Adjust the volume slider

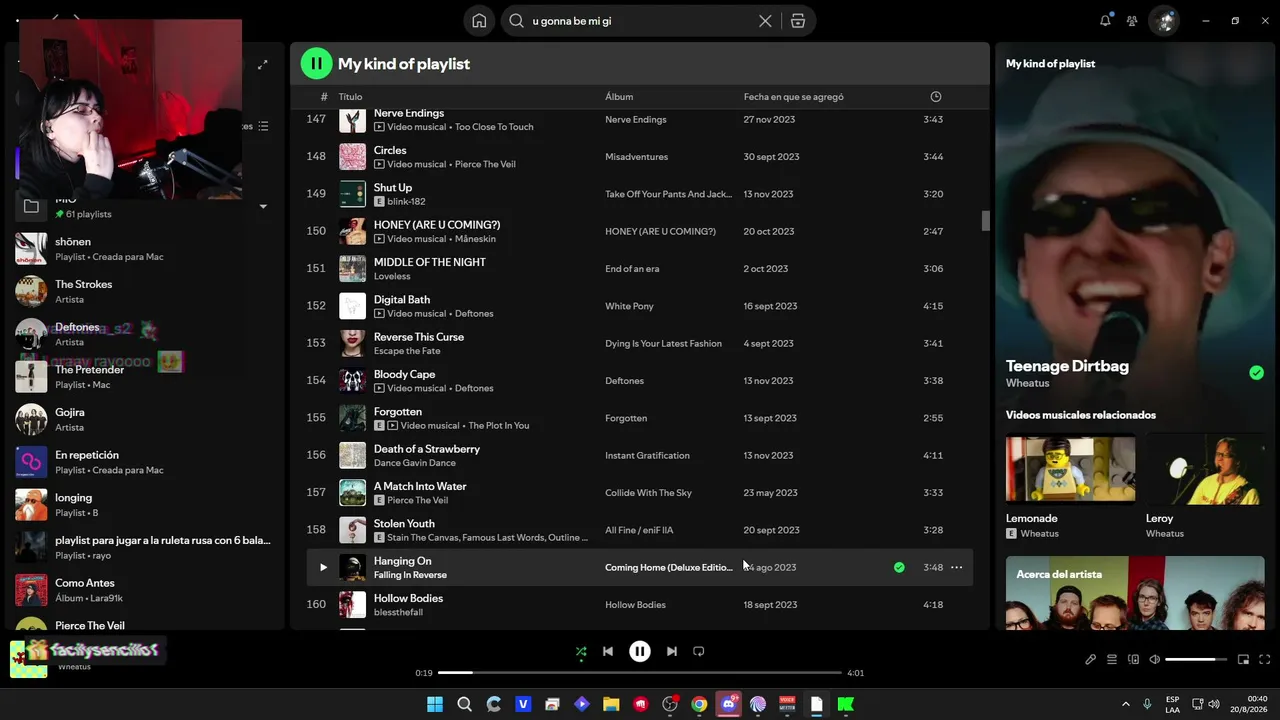(1196, 660)
